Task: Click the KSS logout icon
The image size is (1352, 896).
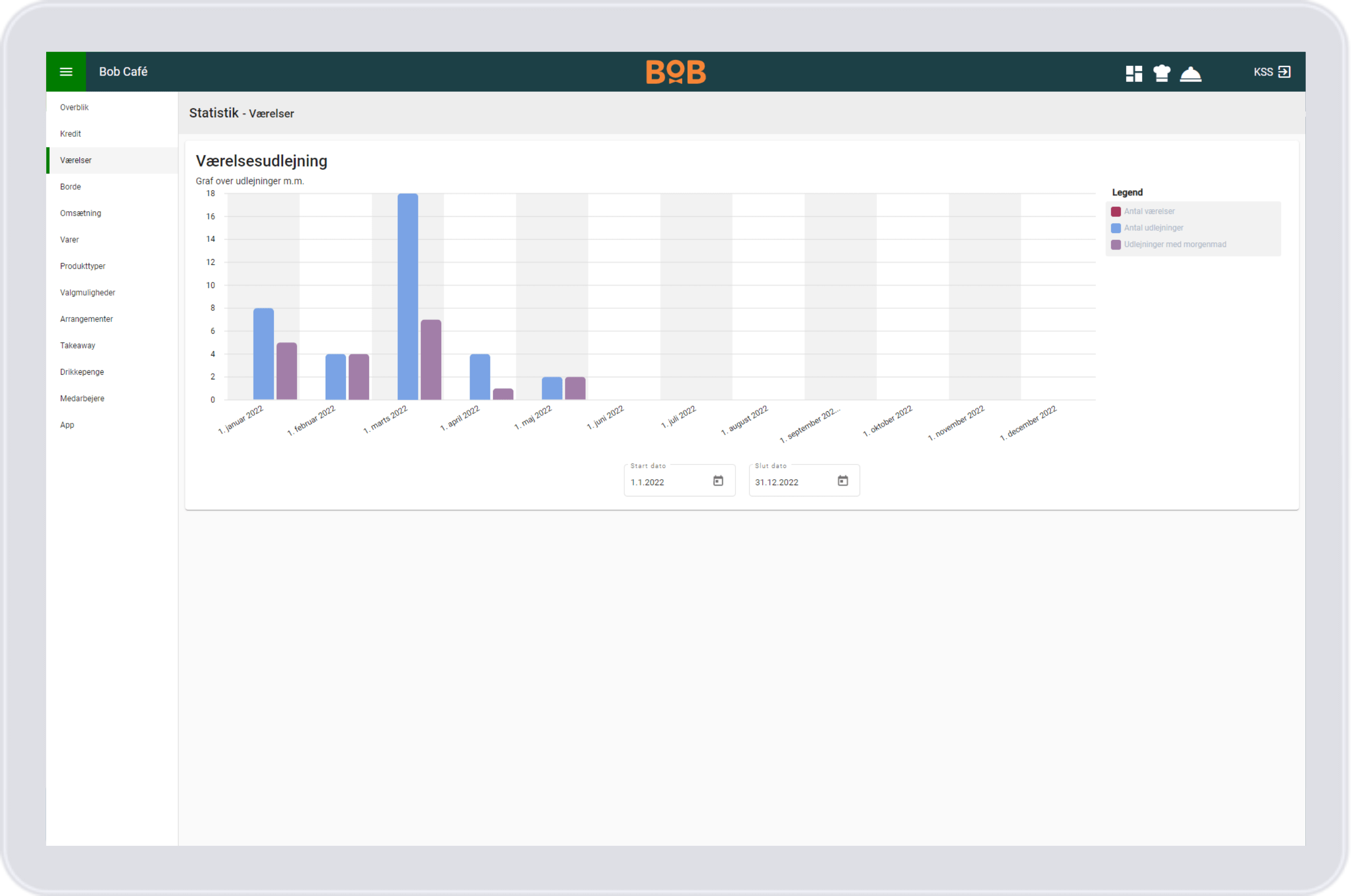Action: pyautogui.click(x=1284, y=72)
